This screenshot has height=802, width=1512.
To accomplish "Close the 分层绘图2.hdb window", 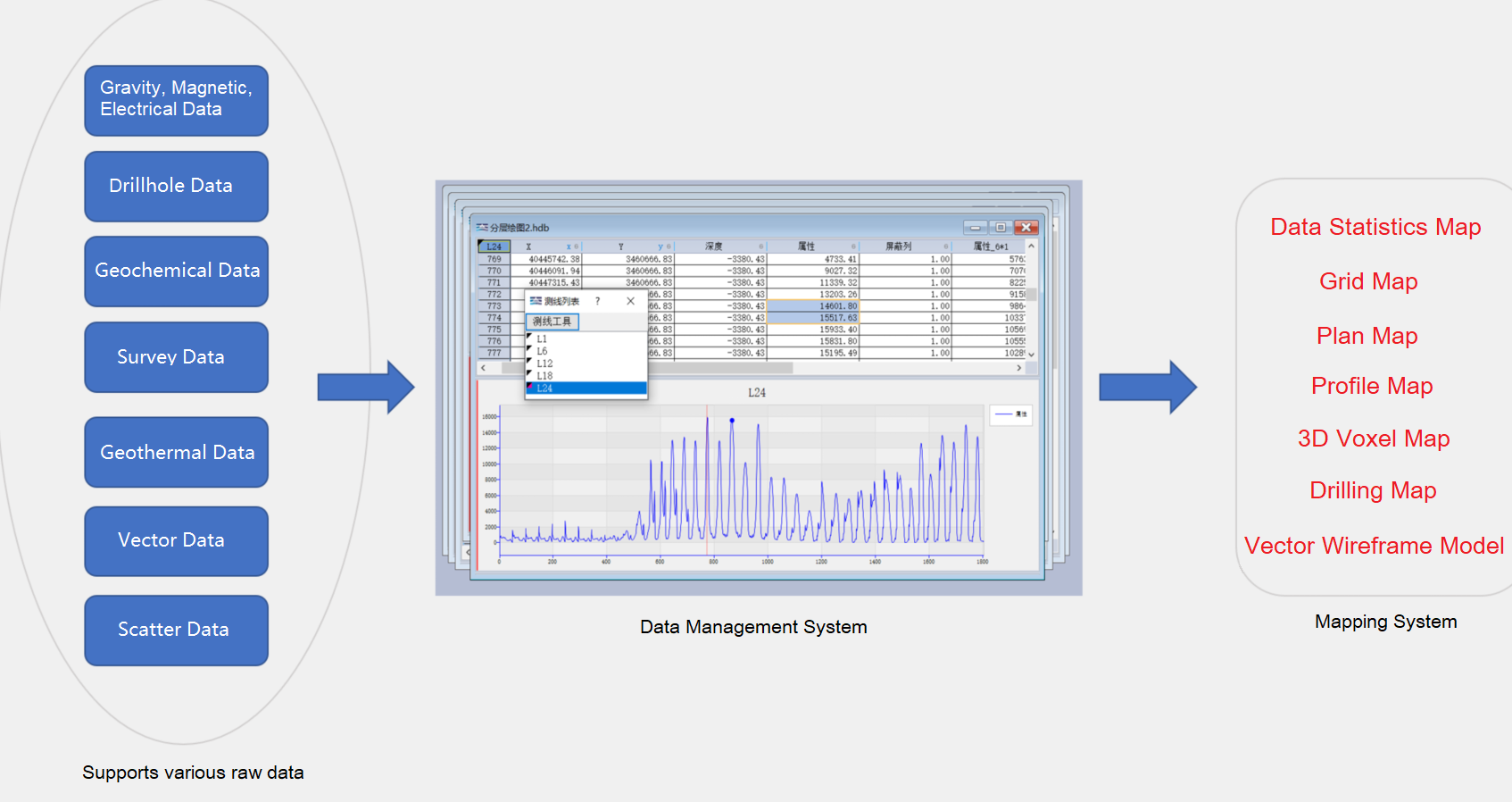I will point(1026,228).
